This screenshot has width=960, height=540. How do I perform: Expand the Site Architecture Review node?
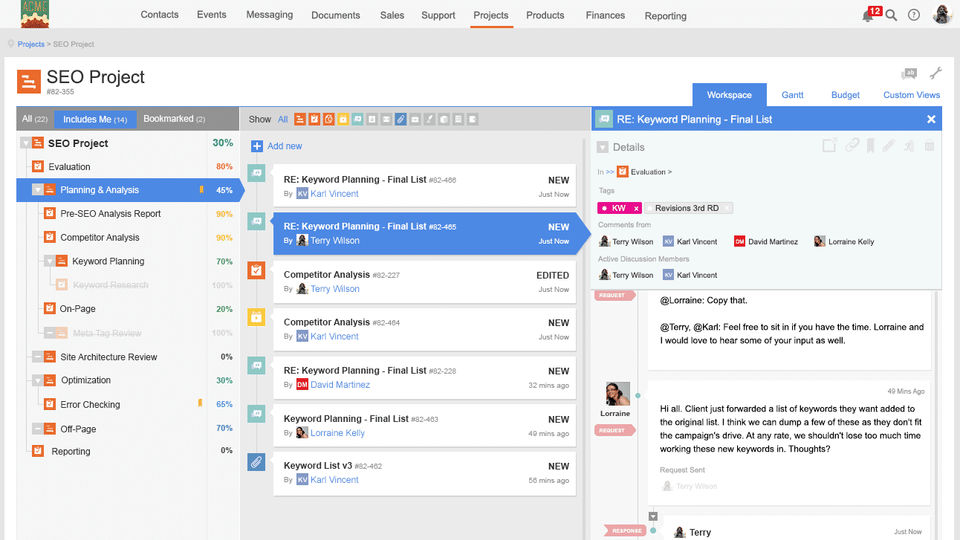(37, 357)
